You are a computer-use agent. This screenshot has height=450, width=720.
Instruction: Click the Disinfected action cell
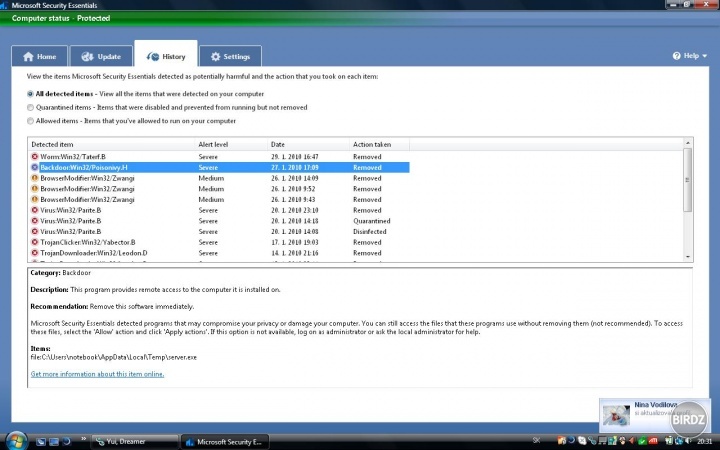coord(370,231)
